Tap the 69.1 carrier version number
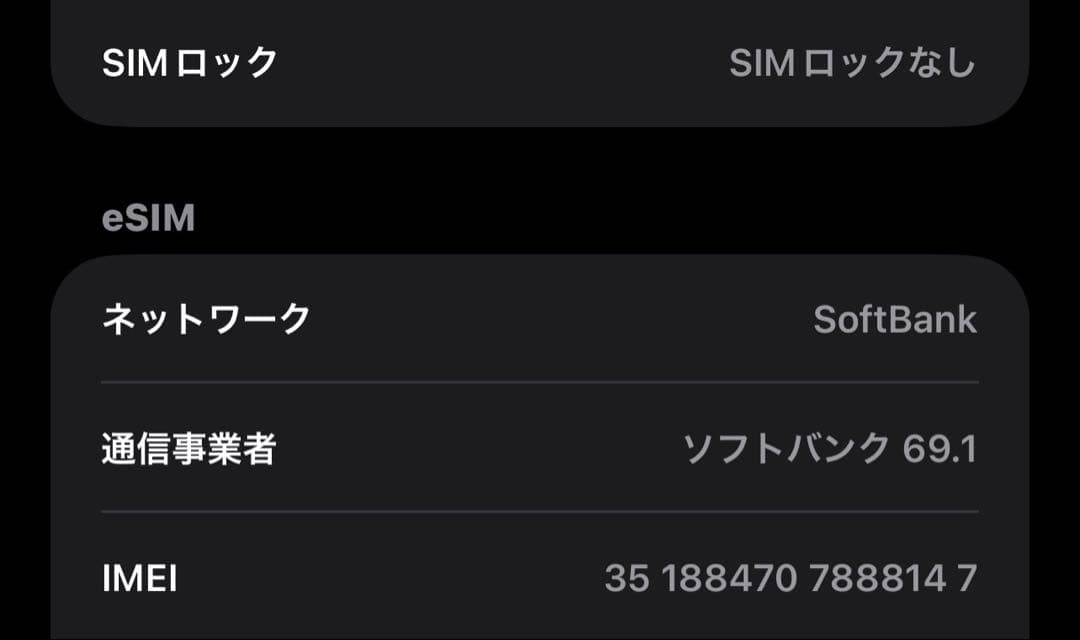This screenshot has height=640, width=1080. click(x=939, y=449)
